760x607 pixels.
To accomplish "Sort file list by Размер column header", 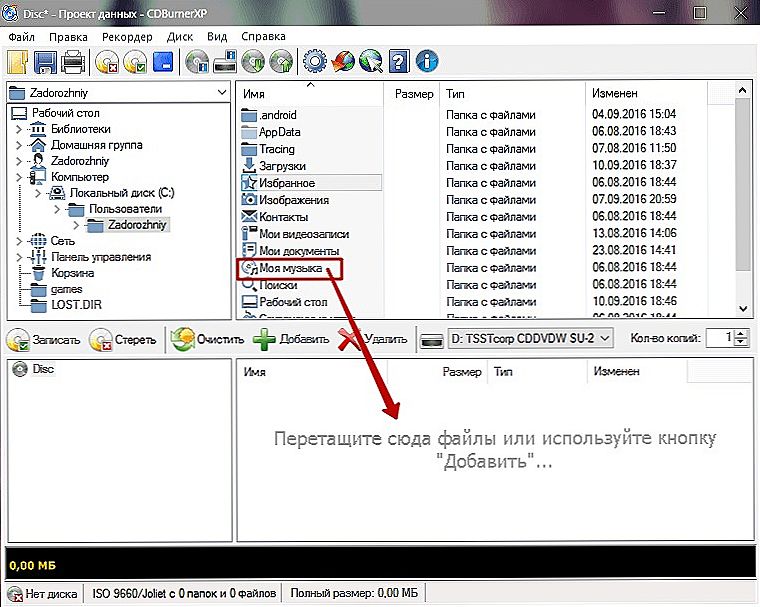I will (412, 94).
